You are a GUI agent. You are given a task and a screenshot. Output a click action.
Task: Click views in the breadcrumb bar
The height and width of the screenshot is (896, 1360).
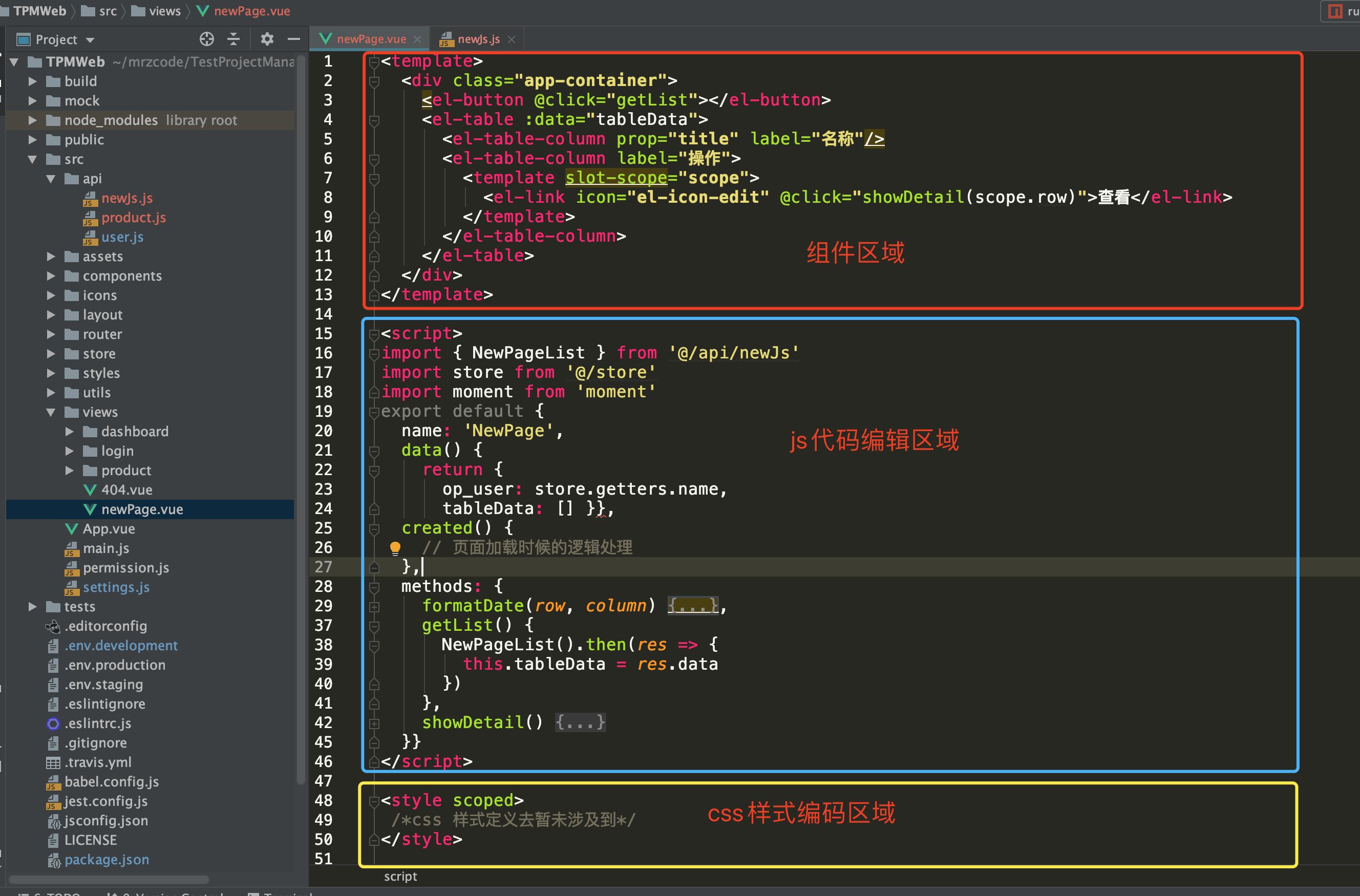[164, 11]
